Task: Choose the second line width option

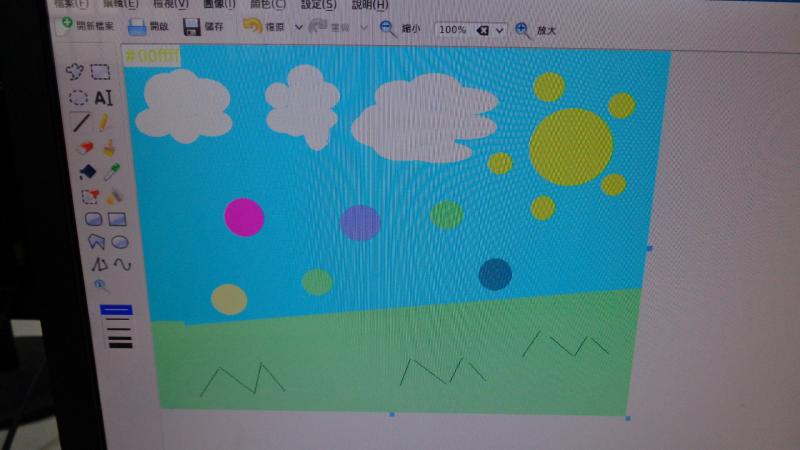Action: (118, 319)
